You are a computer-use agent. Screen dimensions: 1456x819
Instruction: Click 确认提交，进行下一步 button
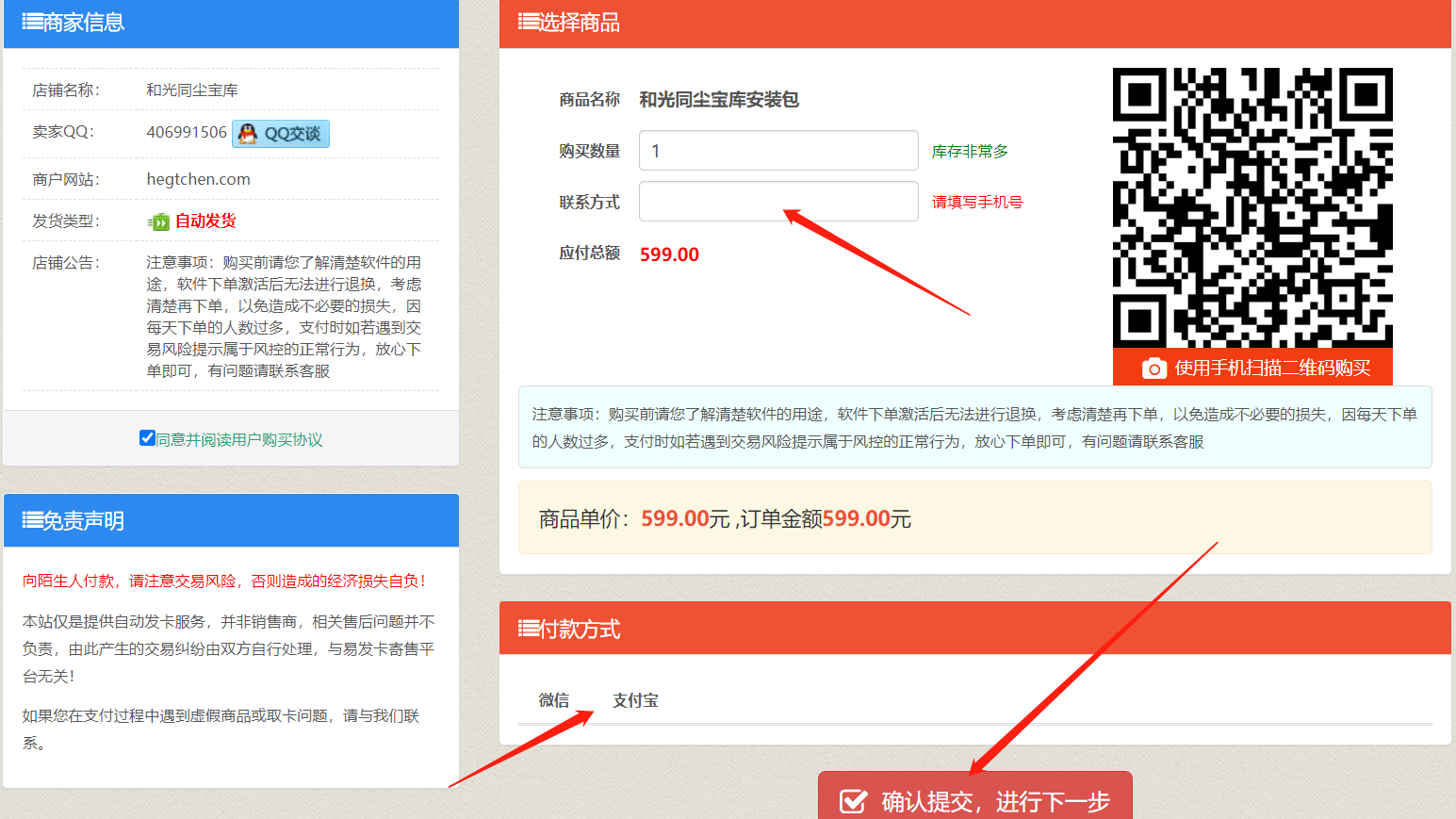pos(975,800)
